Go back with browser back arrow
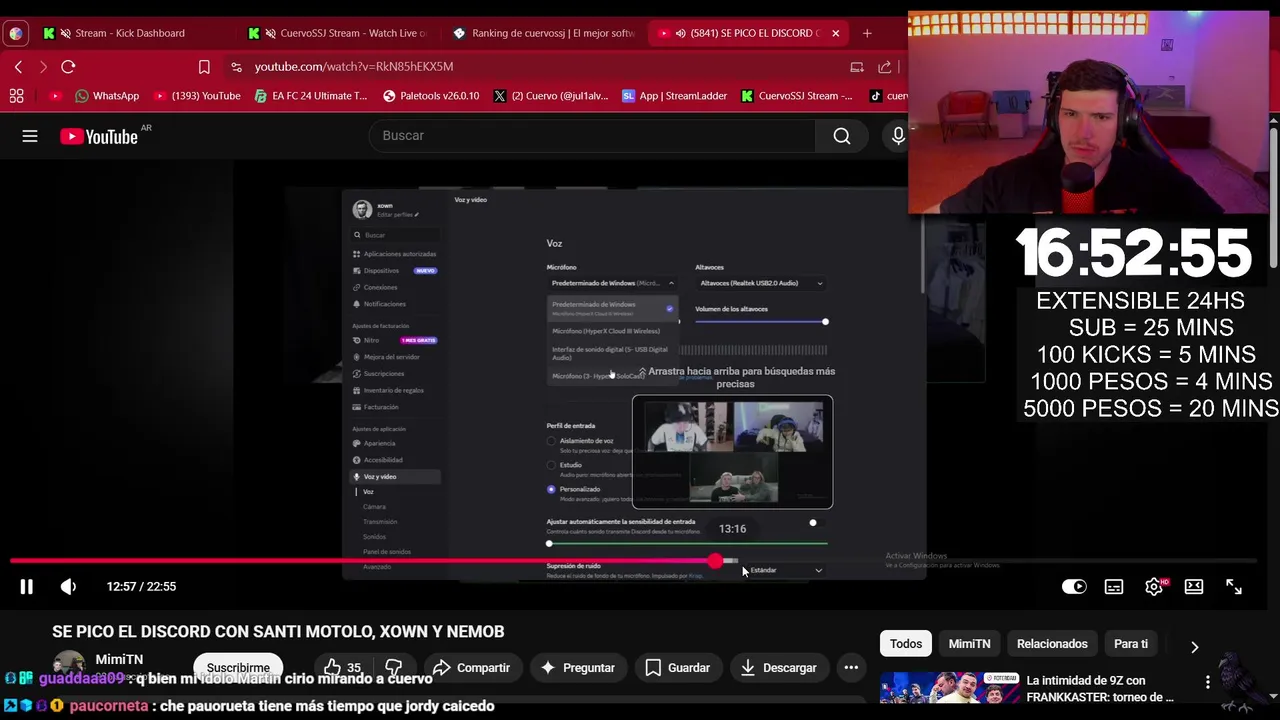 [18, 67]
